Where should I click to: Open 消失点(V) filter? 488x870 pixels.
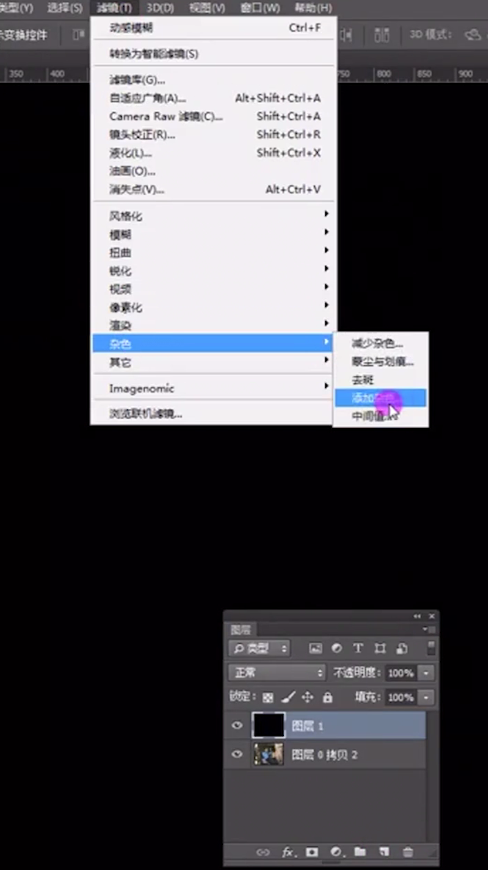(x=214, y=189)
